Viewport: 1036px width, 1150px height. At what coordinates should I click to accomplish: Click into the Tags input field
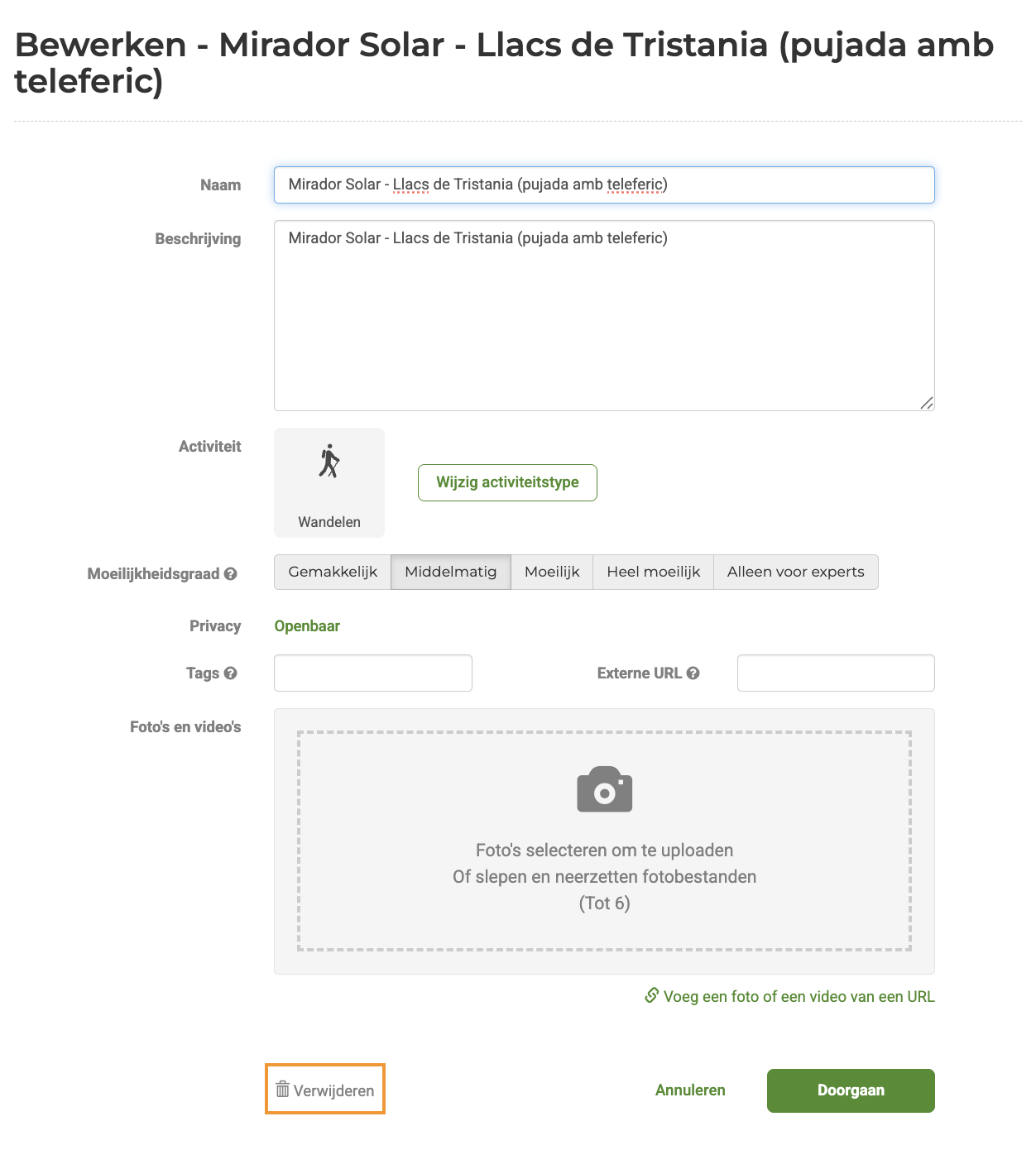pyautogui.click(x=373, y=673)
